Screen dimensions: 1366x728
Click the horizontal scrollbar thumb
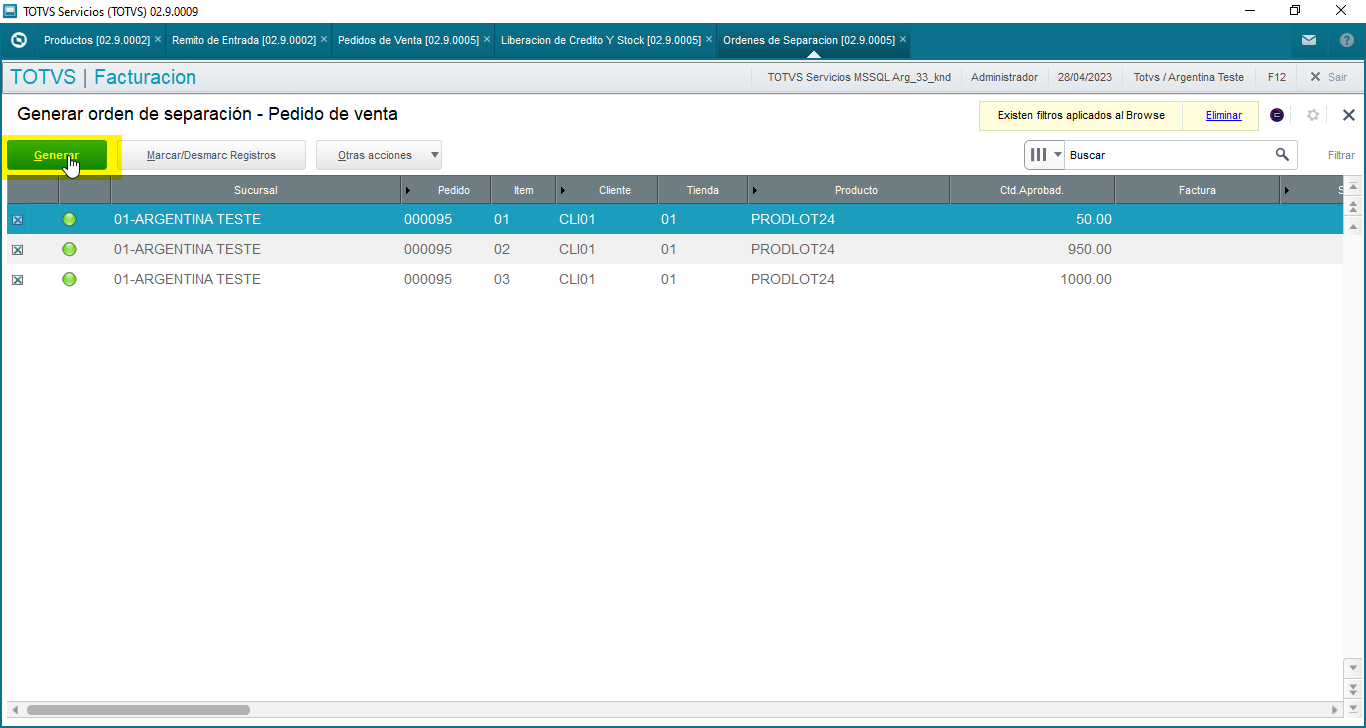point(138,710)
